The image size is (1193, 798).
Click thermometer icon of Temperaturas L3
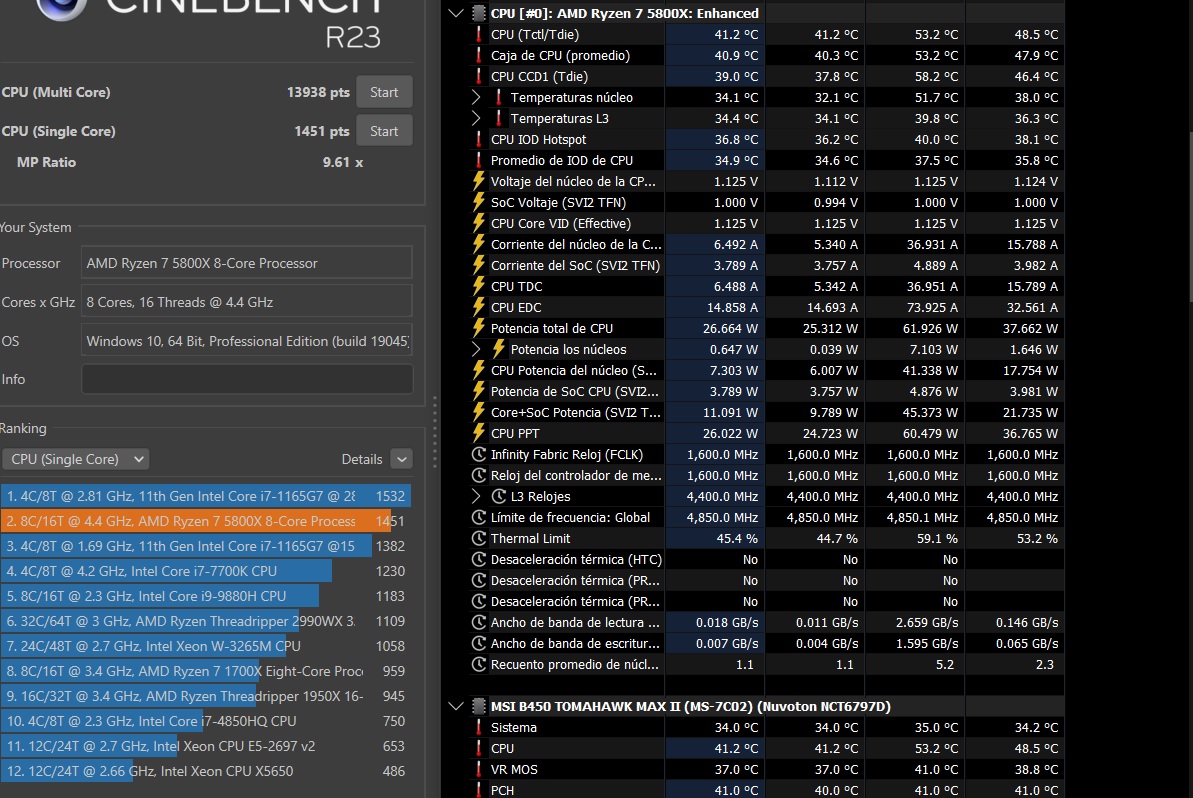point(498,119)
